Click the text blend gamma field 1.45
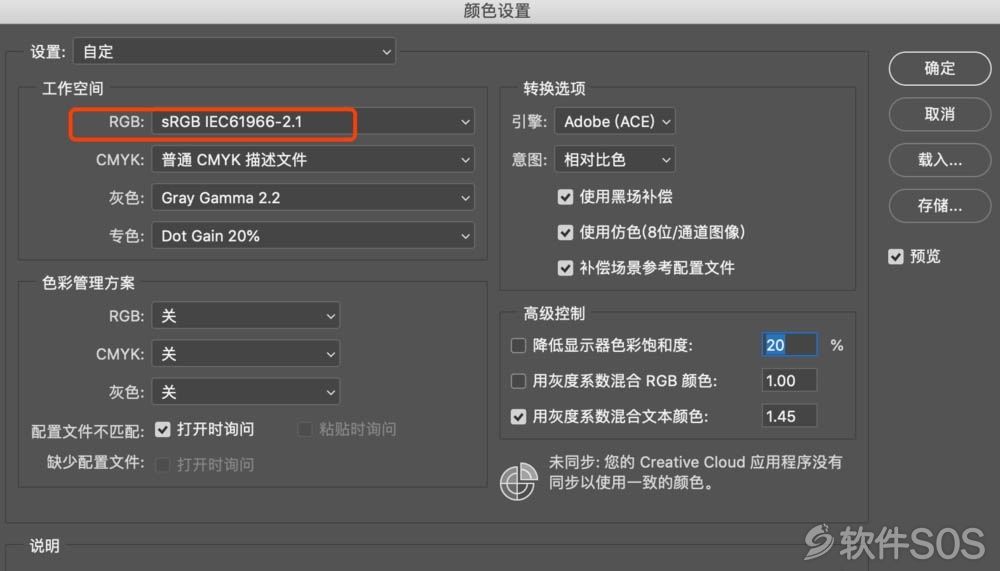The height and width of the screenshot is (571, 1000). click(x=790, y=417)
